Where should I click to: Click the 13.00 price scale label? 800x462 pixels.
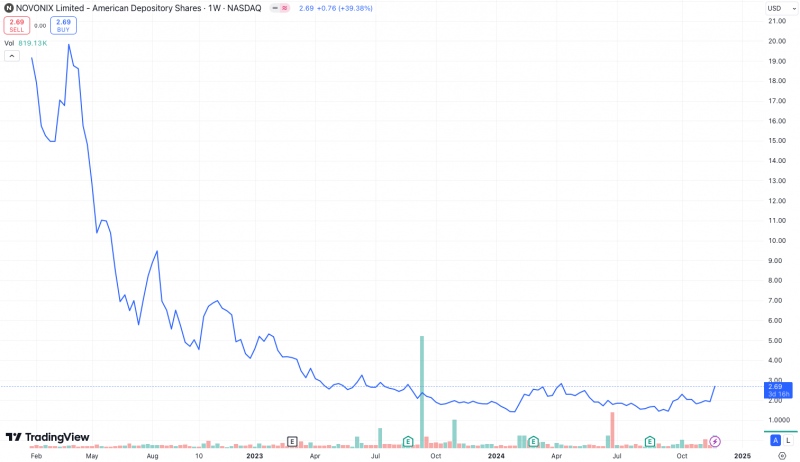(x=777, y=181)
